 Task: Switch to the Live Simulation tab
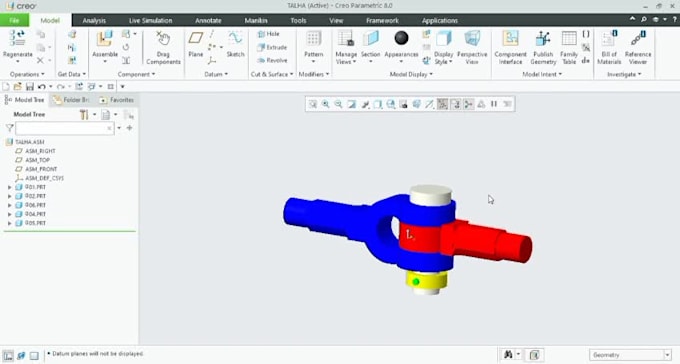[150, 20]
